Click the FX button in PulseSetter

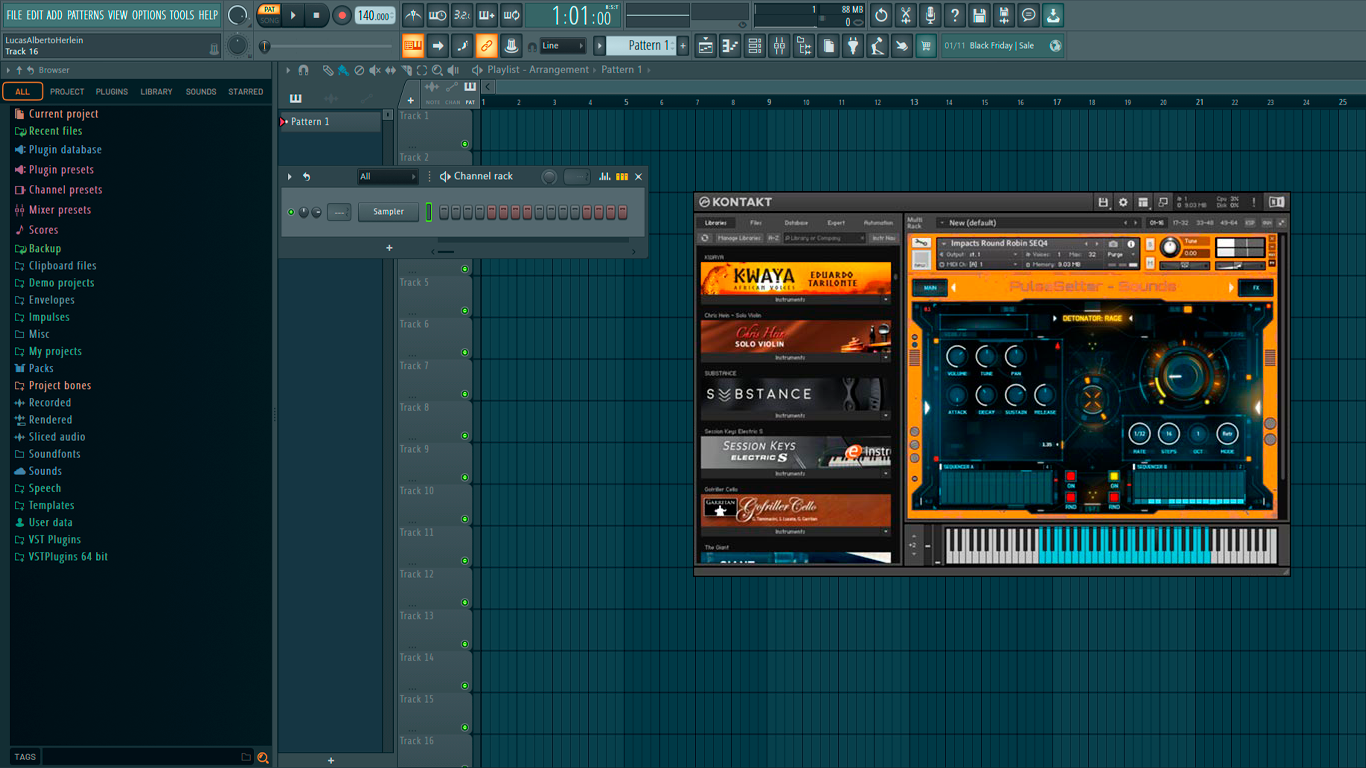[x=1256, y=288]
